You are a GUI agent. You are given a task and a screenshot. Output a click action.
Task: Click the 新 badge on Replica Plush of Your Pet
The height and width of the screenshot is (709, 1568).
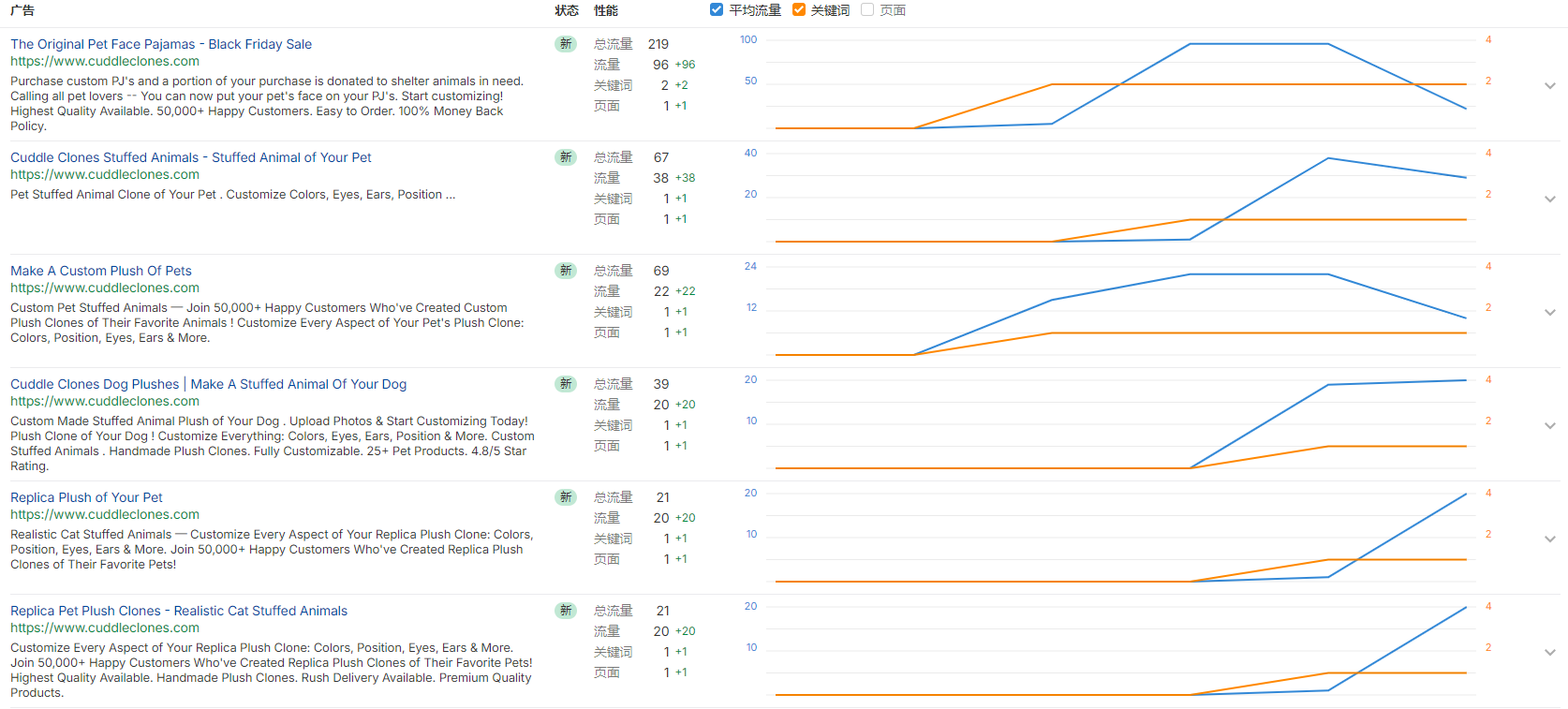point(566,497)
